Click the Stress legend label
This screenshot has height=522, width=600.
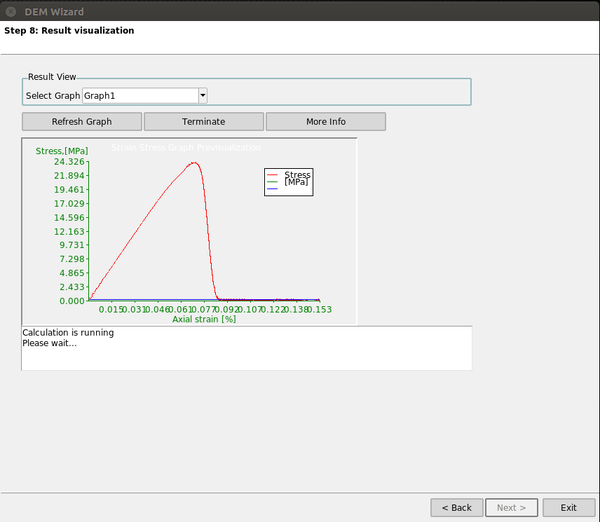point(297,175)
